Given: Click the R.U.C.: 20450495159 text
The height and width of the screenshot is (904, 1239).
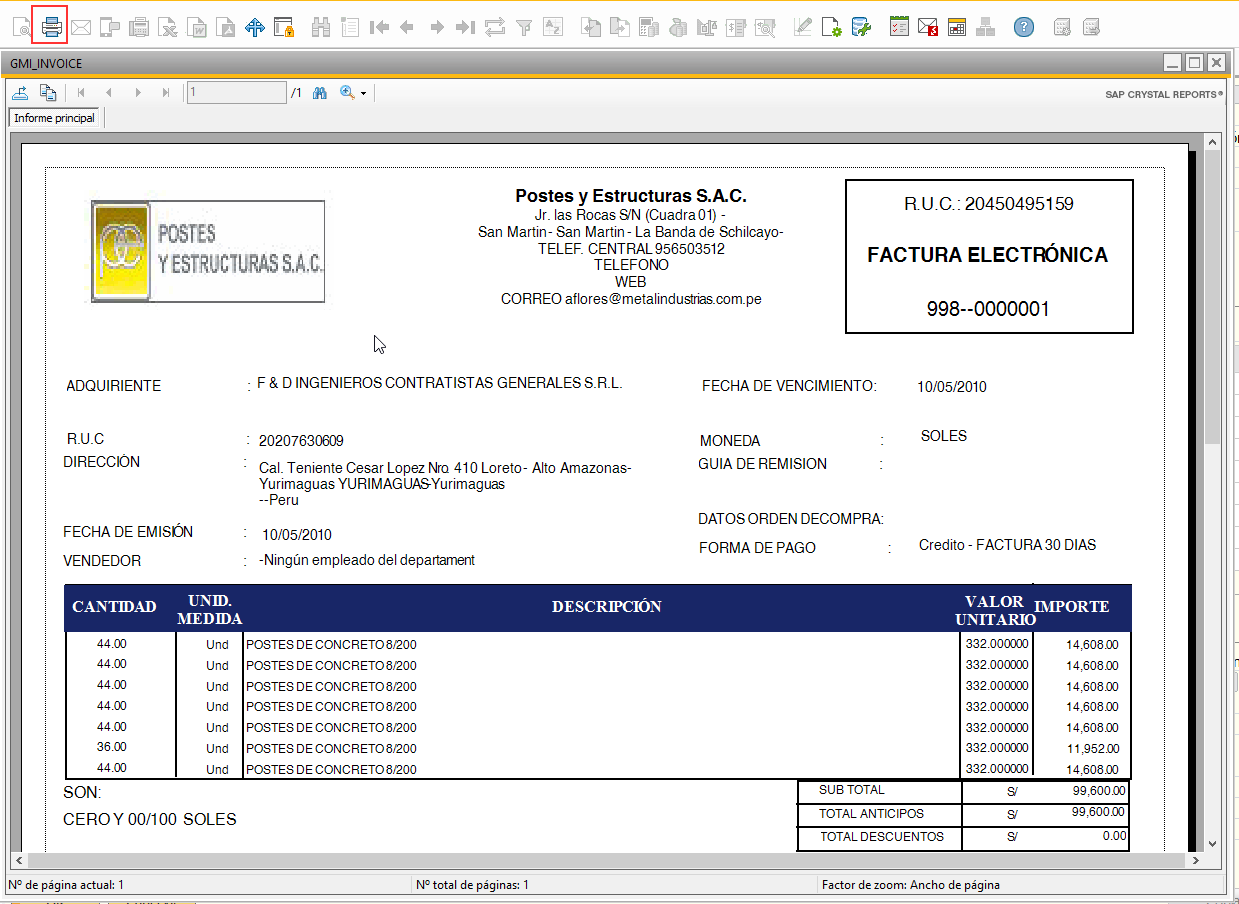Looking at the screenshot, I should pos(989,204).
